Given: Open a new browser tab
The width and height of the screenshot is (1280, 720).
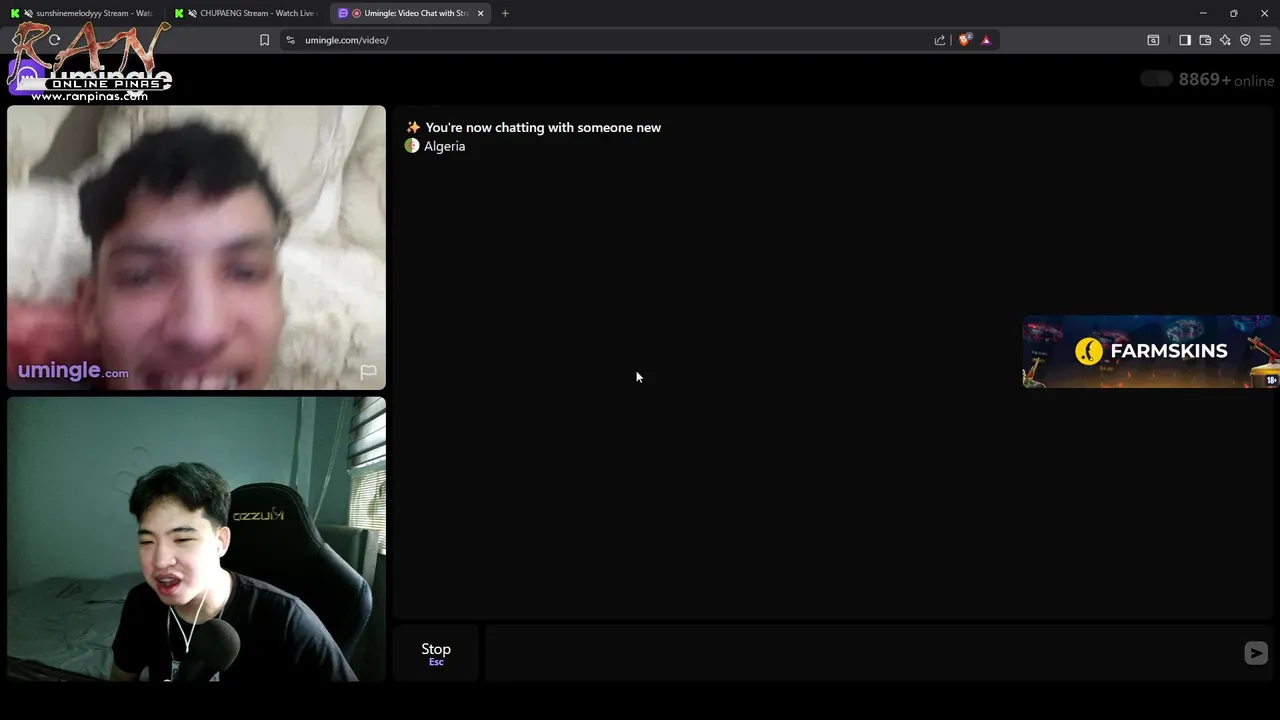Looking at the screenshot, I should (x=505, y=13).
